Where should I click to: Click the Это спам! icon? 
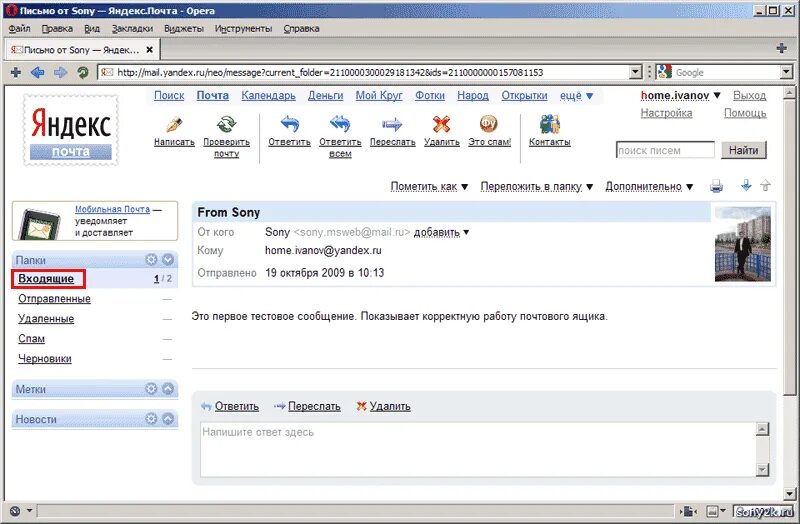tap(489, 124)
